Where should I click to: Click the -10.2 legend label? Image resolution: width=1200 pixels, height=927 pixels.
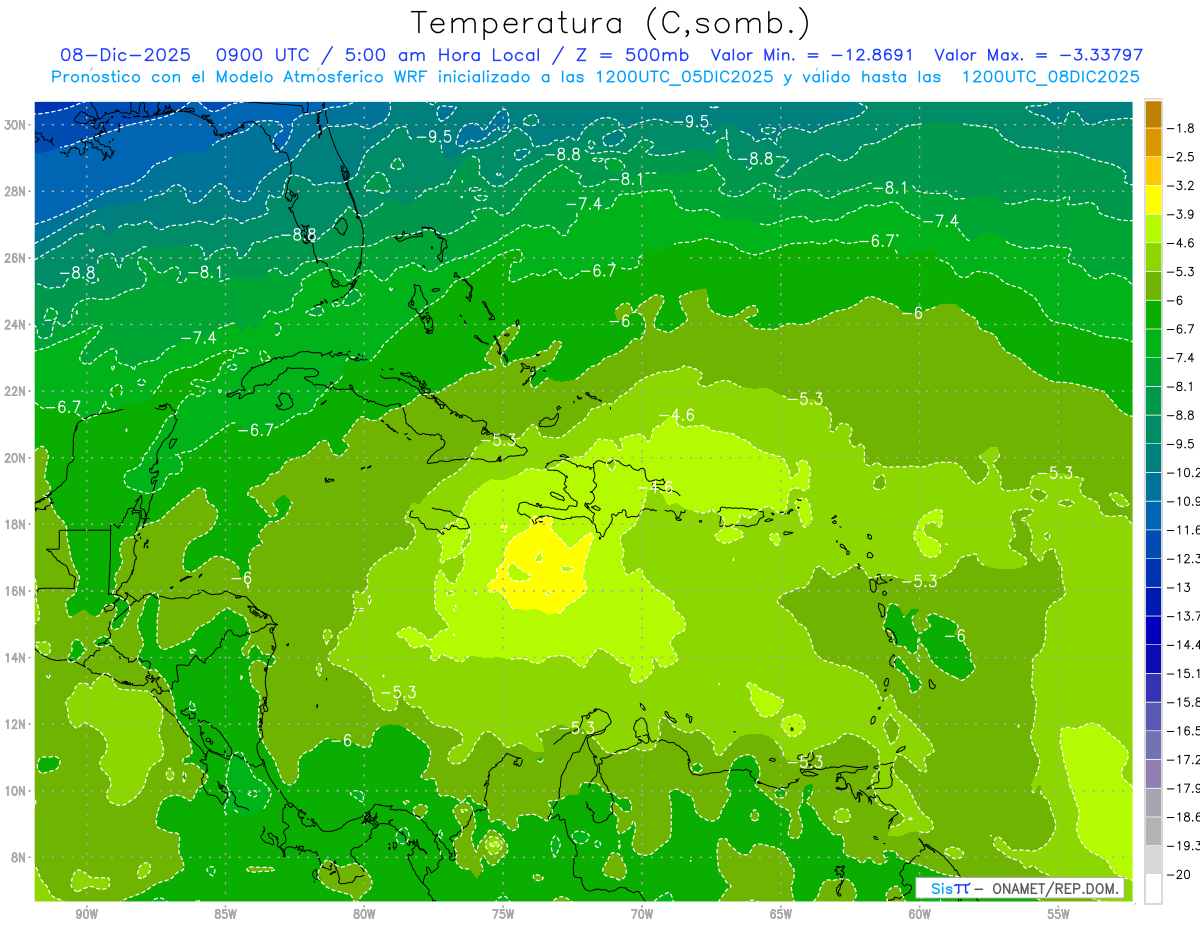click(x=1184, y=472)
